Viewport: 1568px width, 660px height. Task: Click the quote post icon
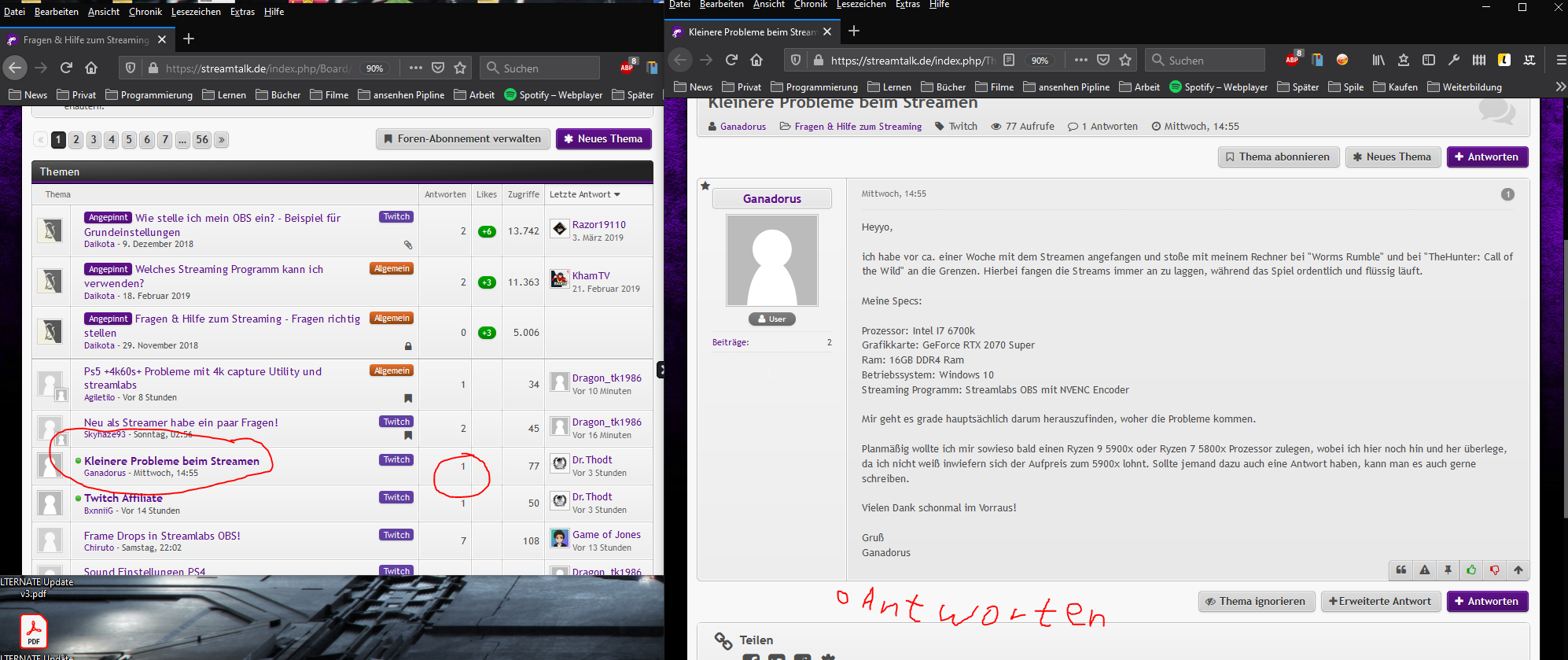1401,570
